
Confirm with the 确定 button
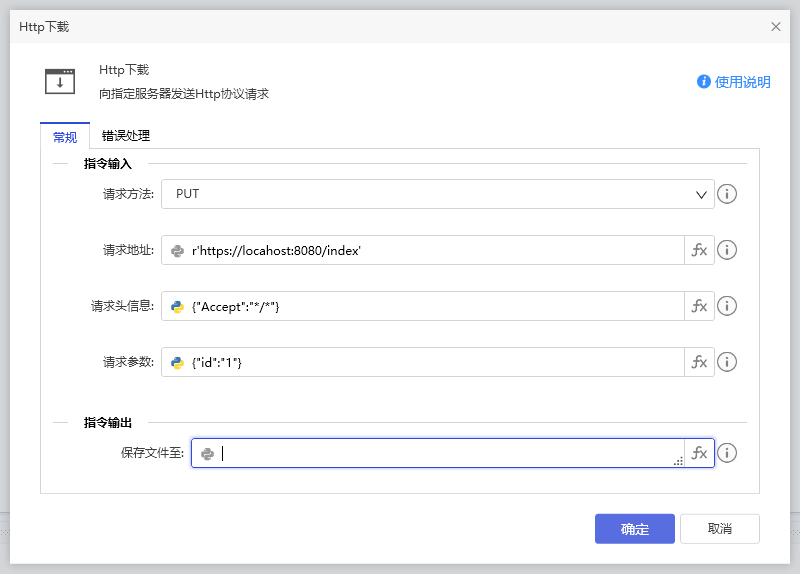pos(634,529)
